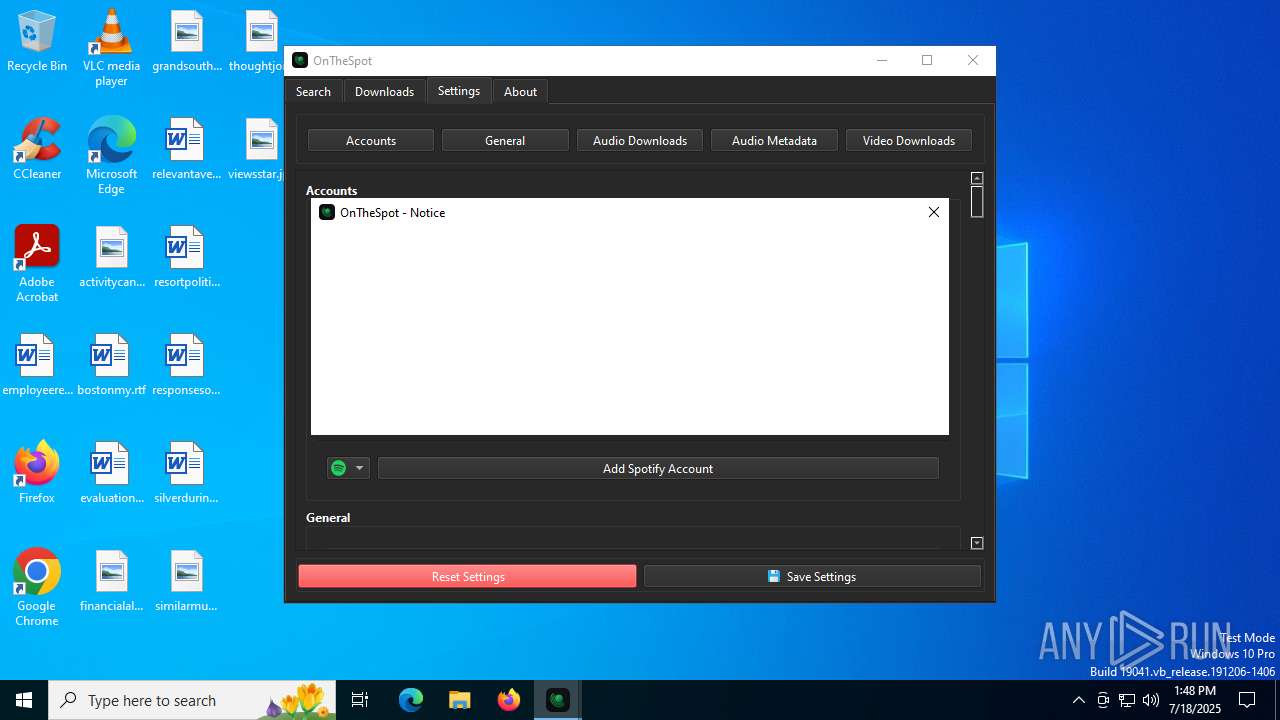The image size is (1280, 720).
Task: Close the OnTheSpot Notice dialog
Action: pos(934,212)
